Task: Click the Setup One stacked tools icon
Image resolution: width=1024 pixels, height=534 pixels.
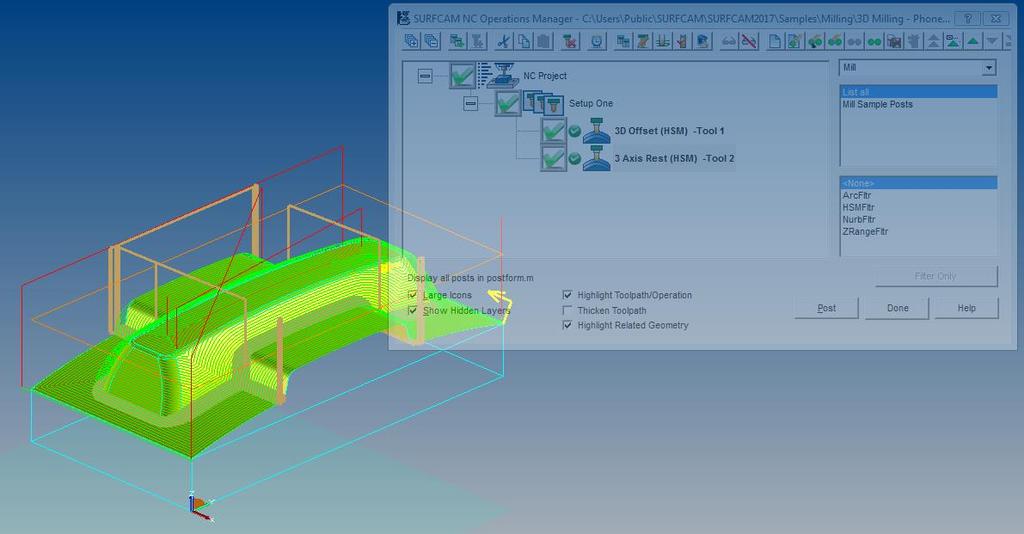Action: click(x=543, y=103)
